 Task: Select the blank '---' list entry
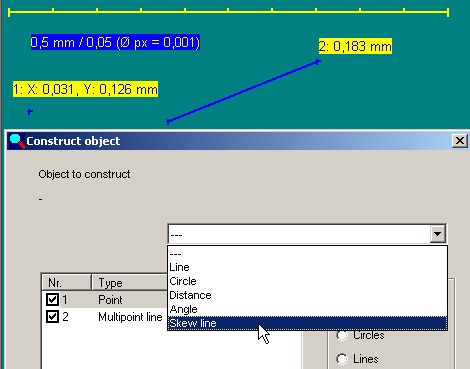coord(307,254)
